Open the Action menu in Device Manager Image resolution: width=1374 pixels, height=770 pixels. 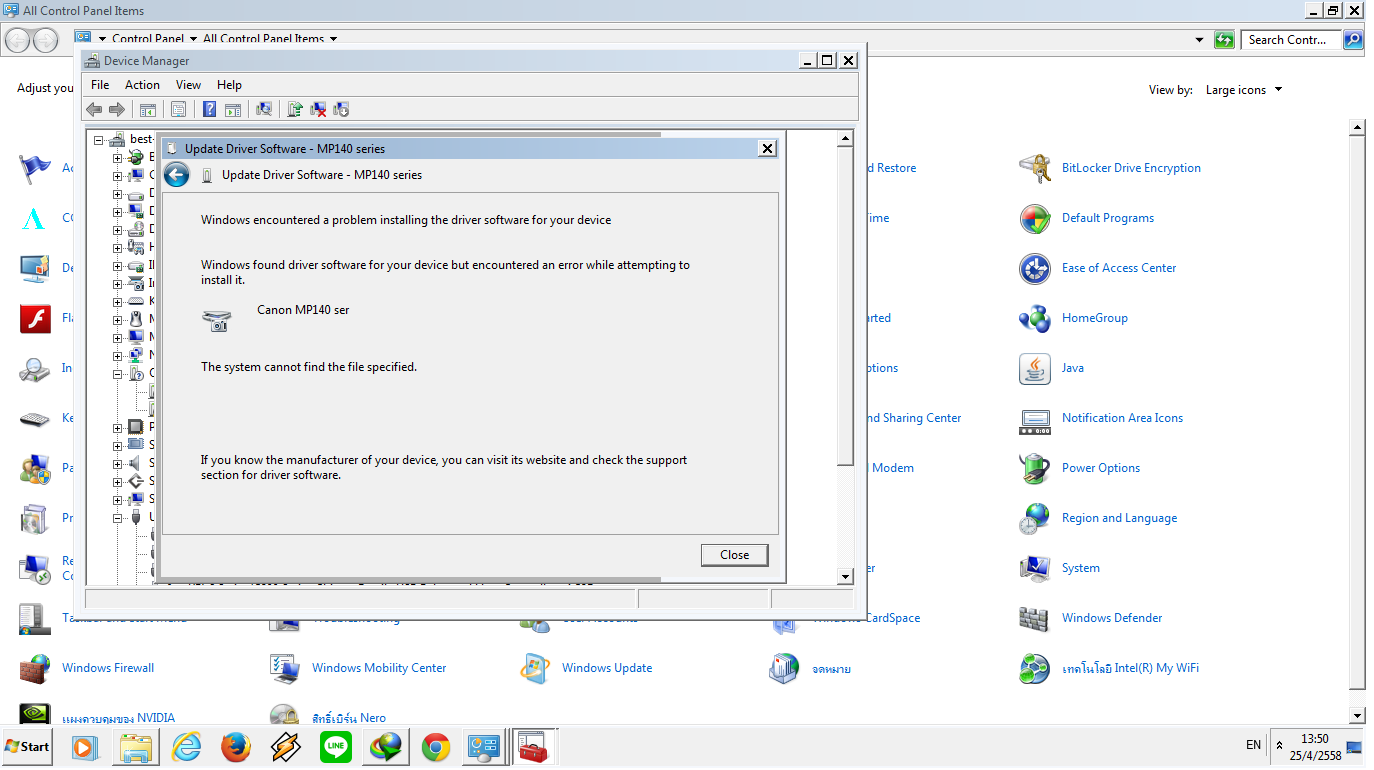pos(142,85)
